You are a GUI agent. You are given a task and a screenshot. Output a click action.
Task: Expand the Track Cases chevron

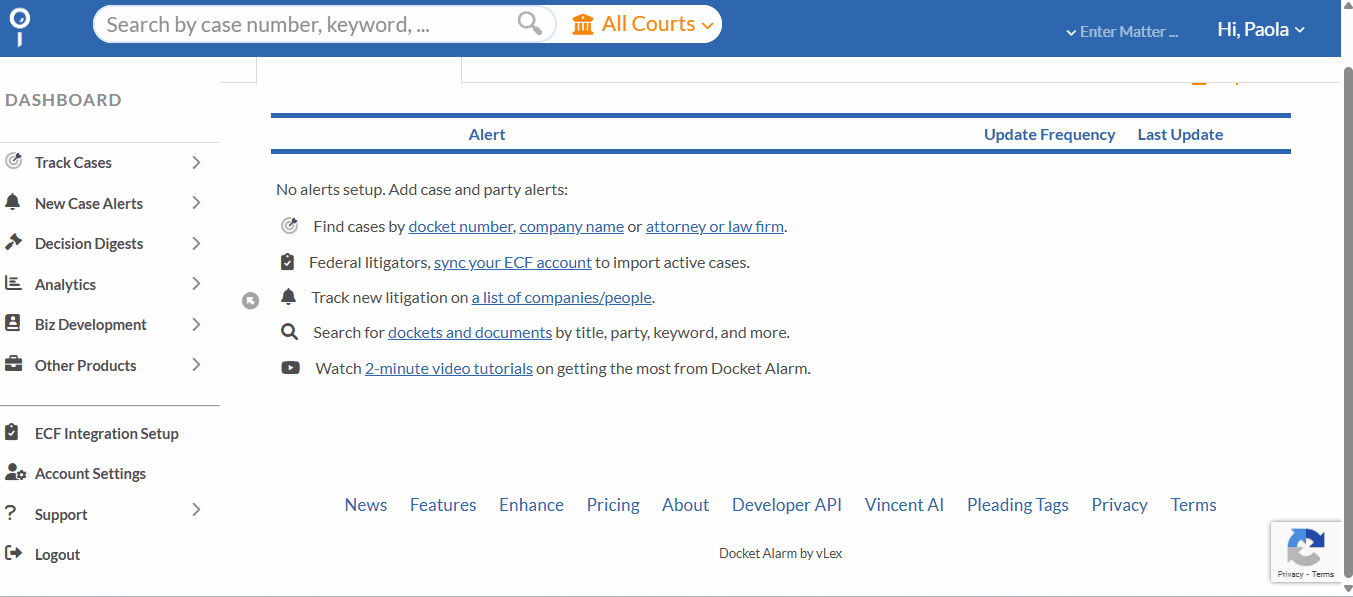tap(196, 162)
